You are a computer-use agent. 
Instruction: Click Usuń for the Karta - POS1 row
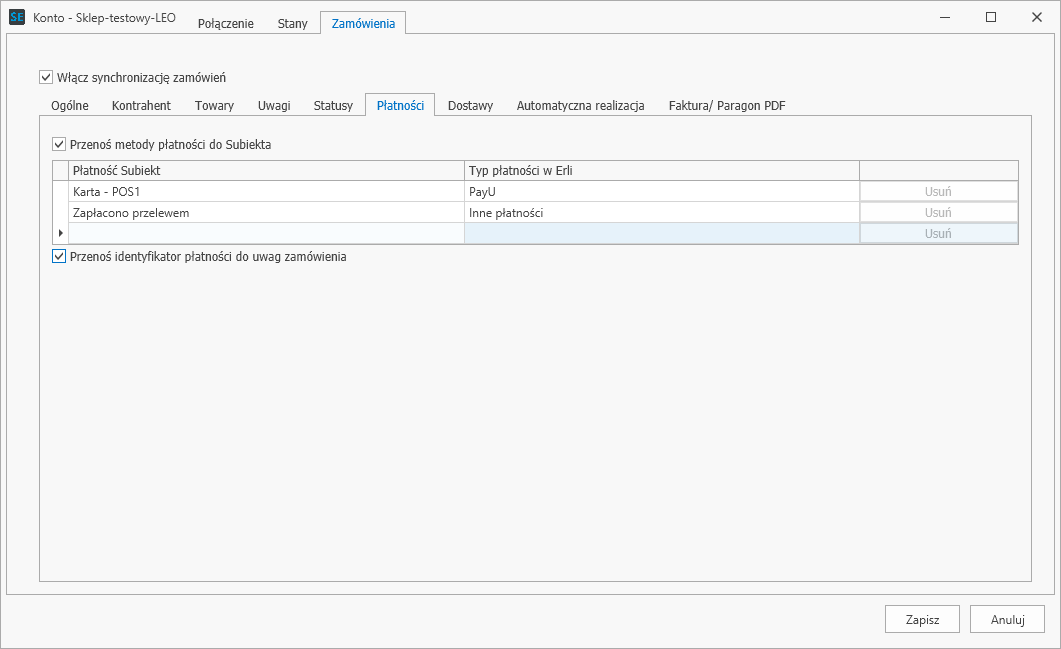(x=939, y=192)
